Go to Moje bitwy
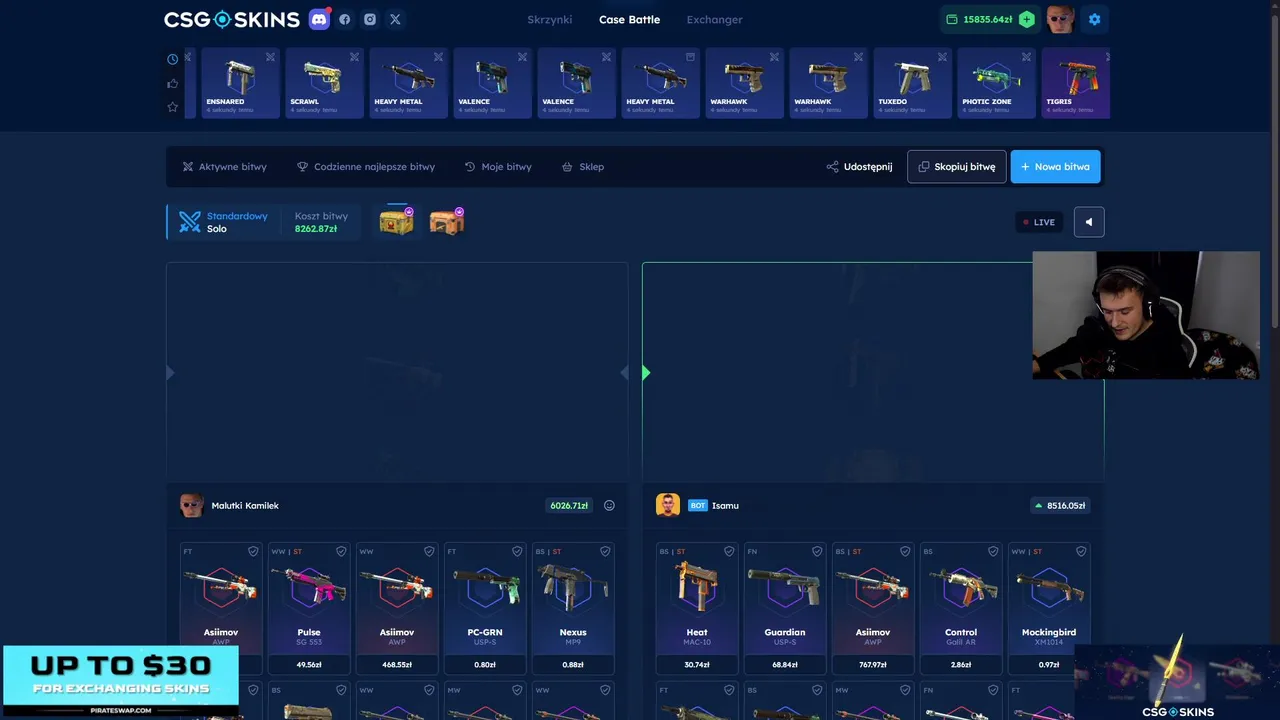1280x720 pixels. point(498,166)
